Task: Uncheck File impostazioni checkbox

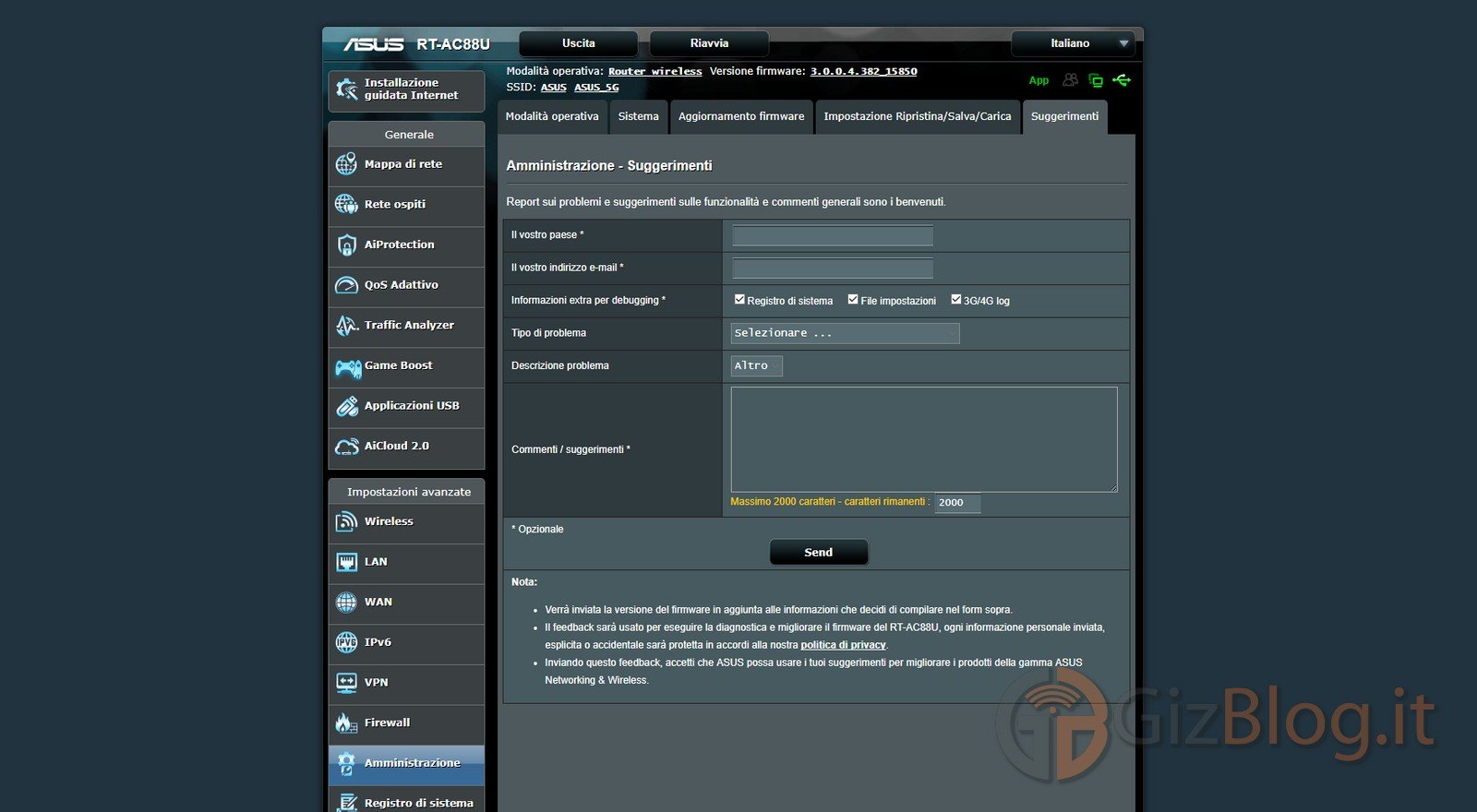Action: (853, 299)
